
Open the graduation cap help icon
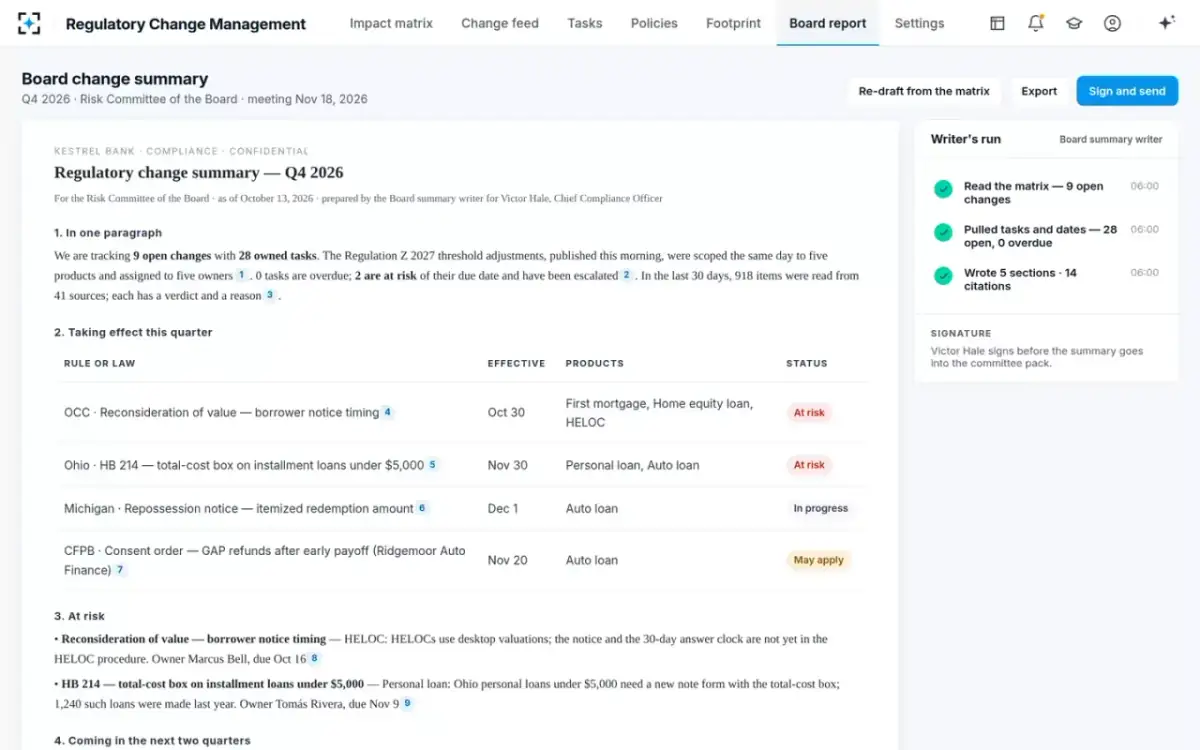tap(1074, 23)
